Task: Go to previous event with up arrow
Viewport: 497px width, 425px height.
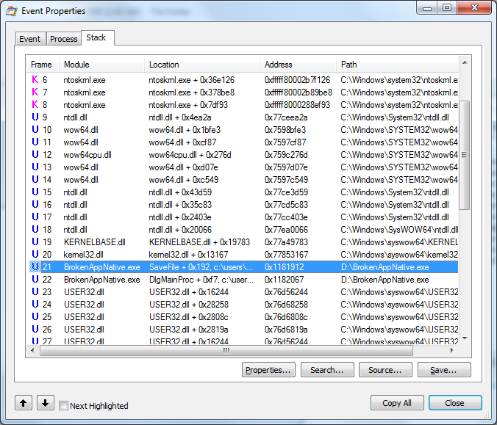Action: 23,403
